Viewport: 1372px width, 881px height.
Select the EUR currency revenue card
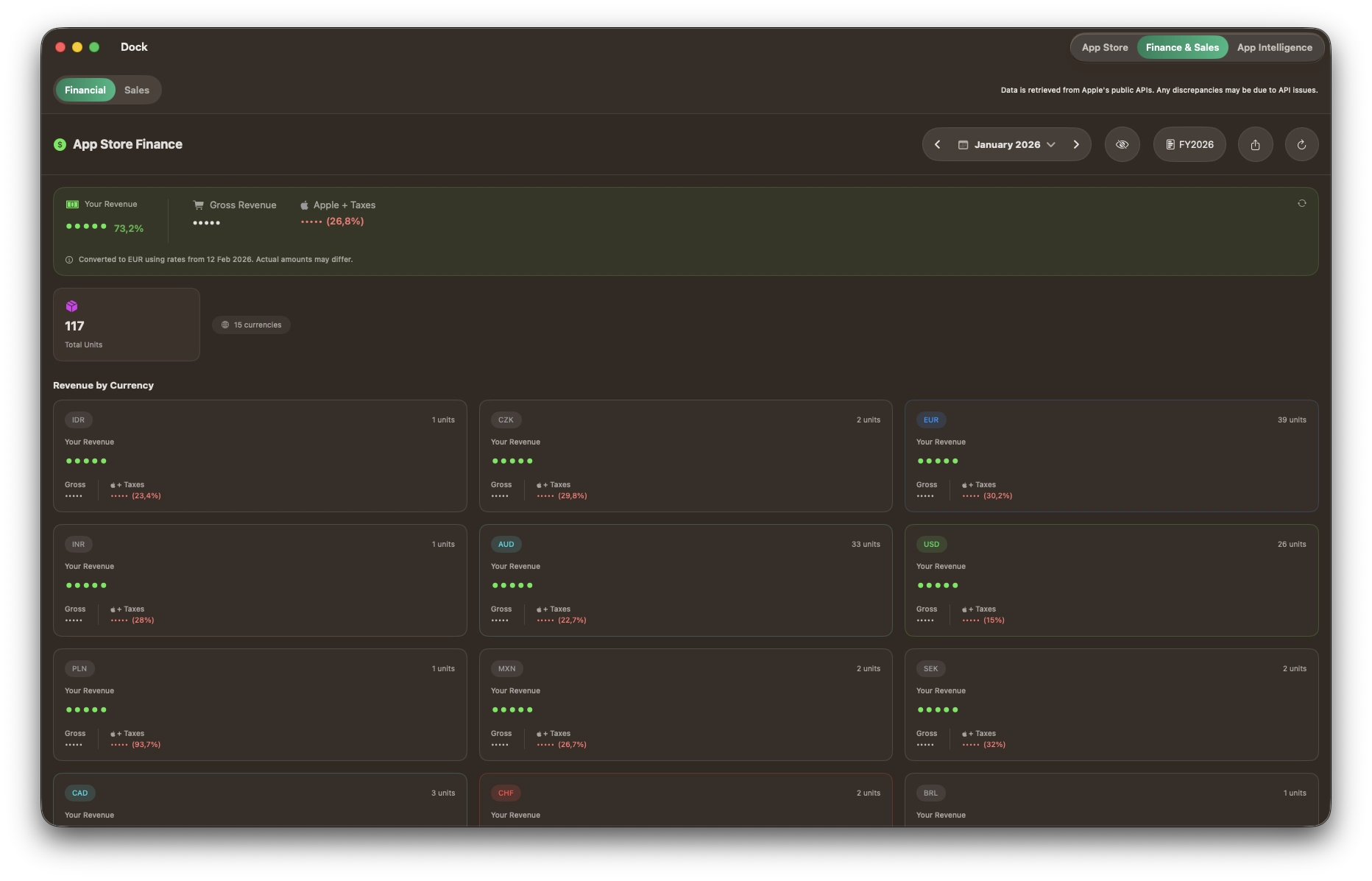(1111, 456)
